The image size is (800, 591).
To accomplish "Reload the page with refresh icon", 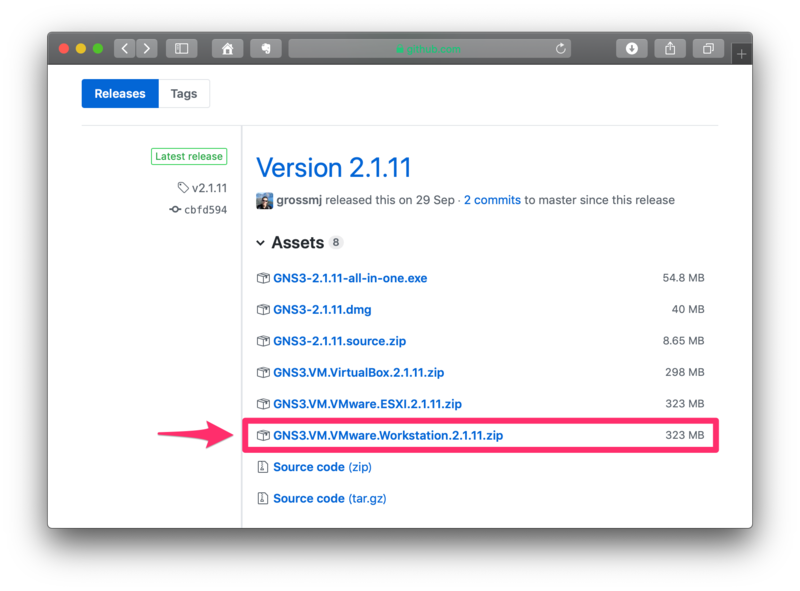I will [561, 48].
